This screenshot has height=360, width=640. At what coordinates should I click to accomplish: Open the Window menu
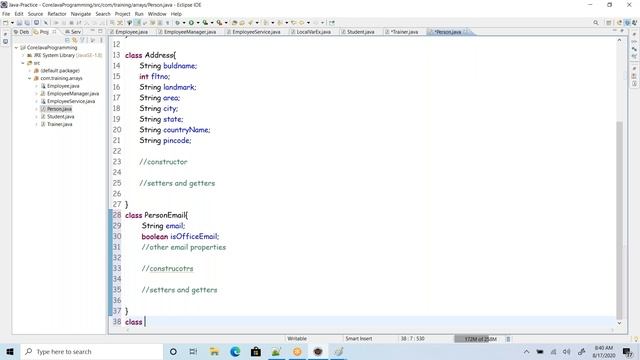pos(157,14)
